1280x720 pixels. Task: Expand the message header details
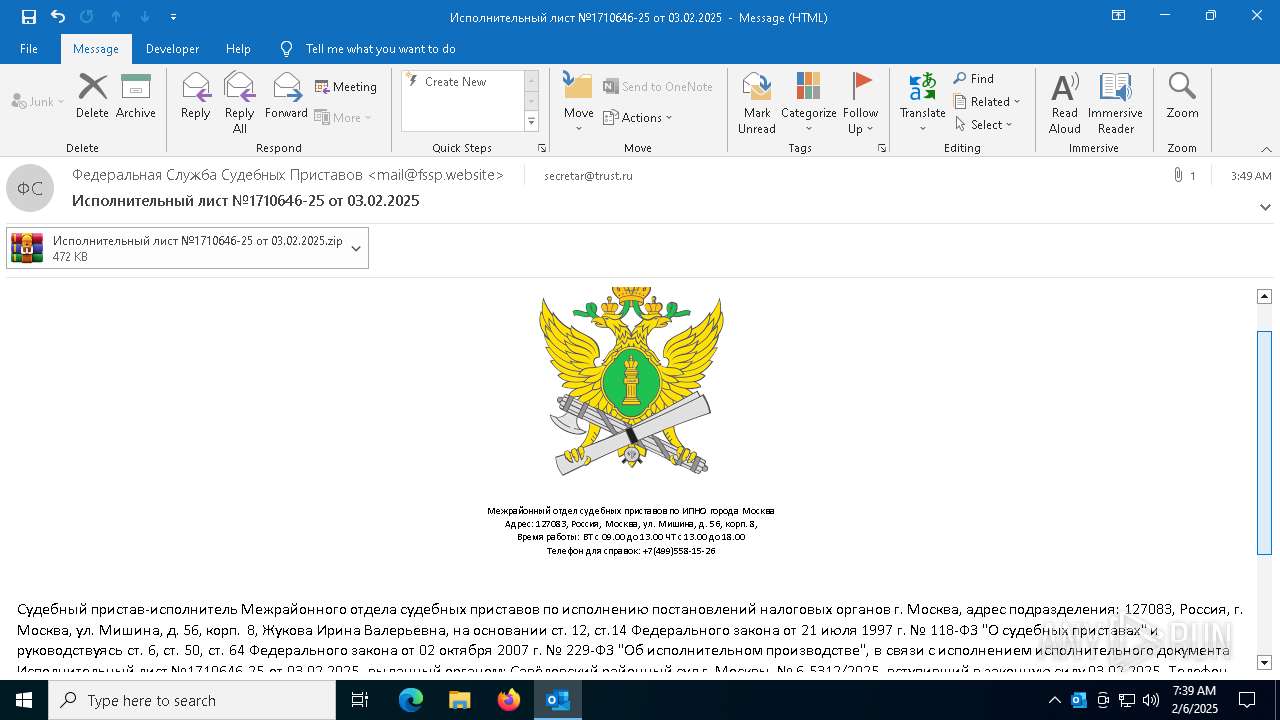point(1265,208)
